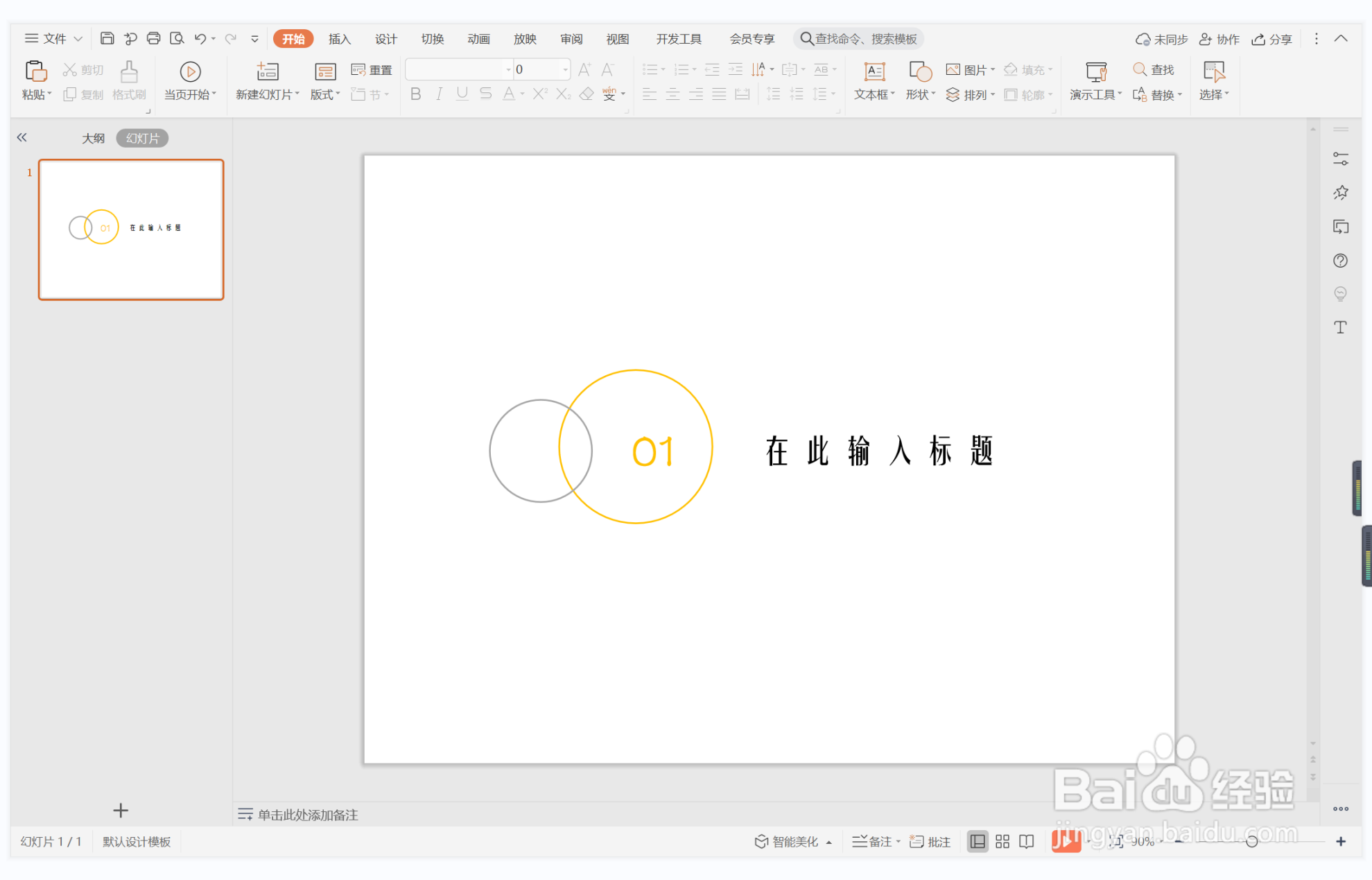Switch to Slide Sorter grid view
This screenshot has width=1372, height=880.
pyautogui.click(x=1002, y=841)
